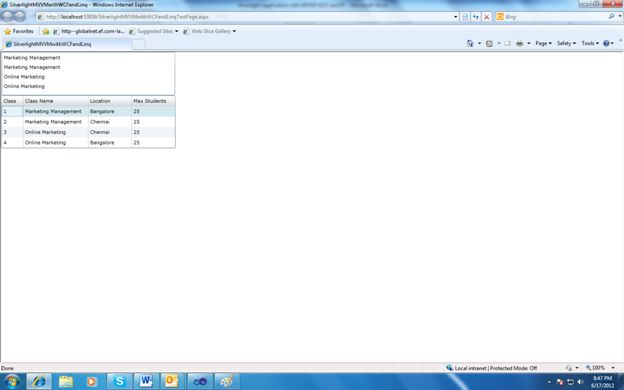Screen dimensions: 624x390
Task: Select the second Online Marketing list item
Action: point(88,86)
